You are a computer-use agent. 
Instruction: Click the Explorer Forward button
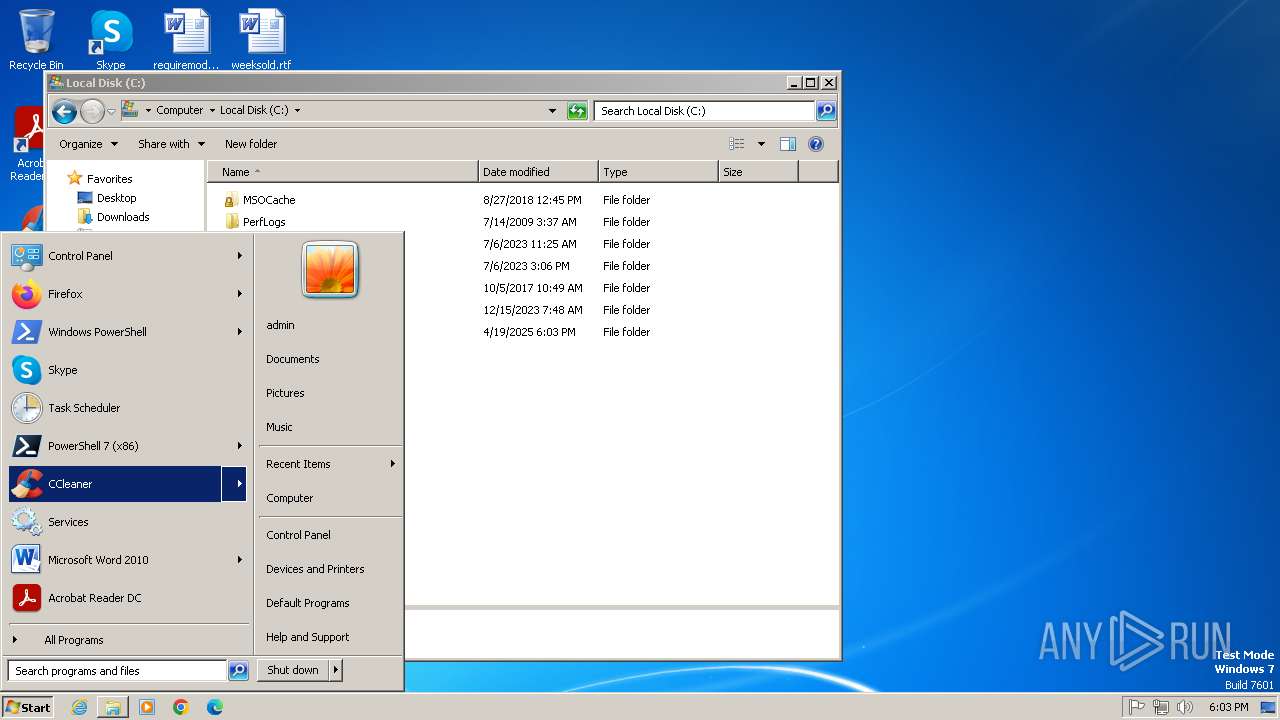click(x=92, y=111)
